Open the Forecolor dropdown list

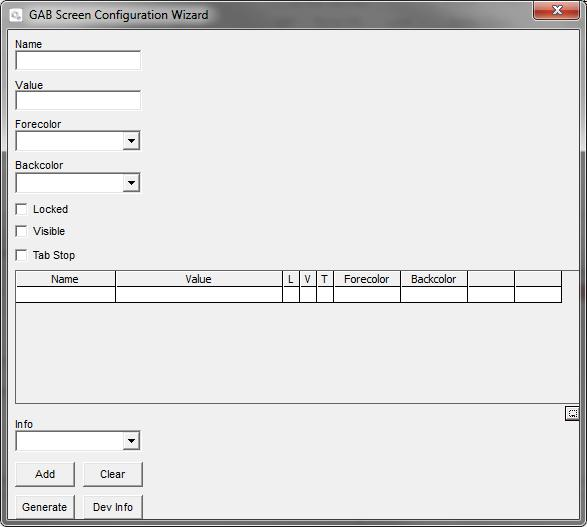tap(131, 141)
